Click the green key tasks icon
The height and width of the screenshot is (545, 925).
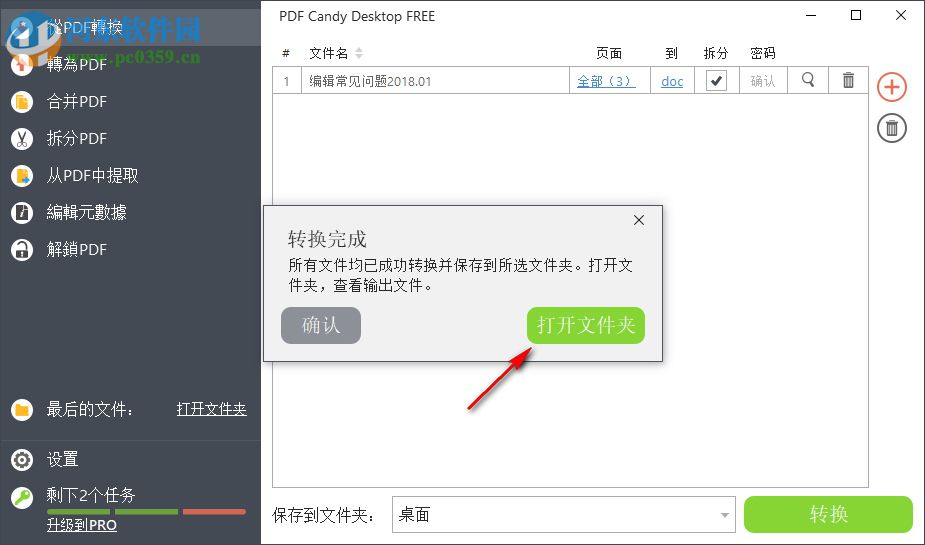pyautogui.click(x=22, y=498)
